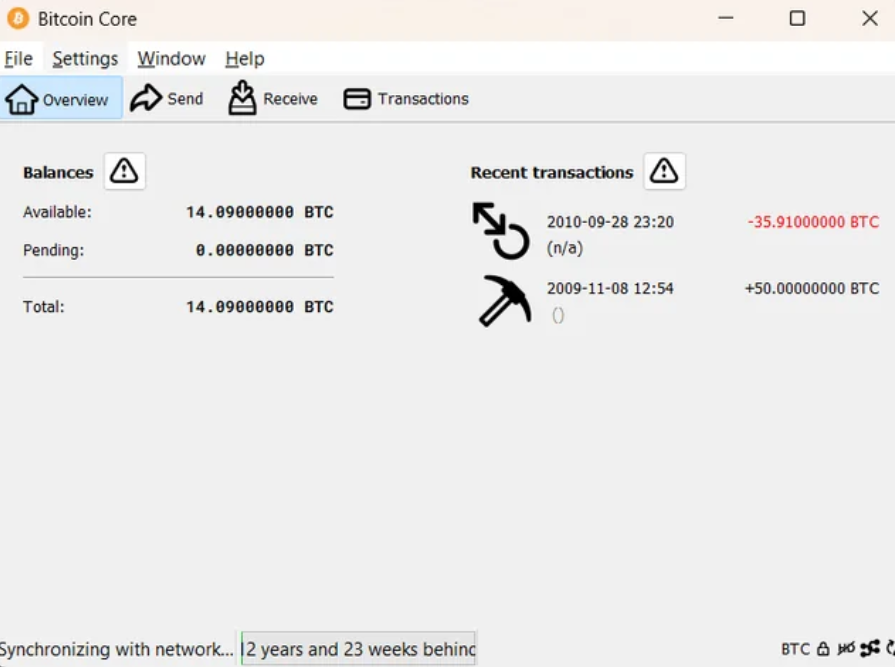Click the Synchronizing with network status text
895x667 pixels.
[x=116, y=649]
